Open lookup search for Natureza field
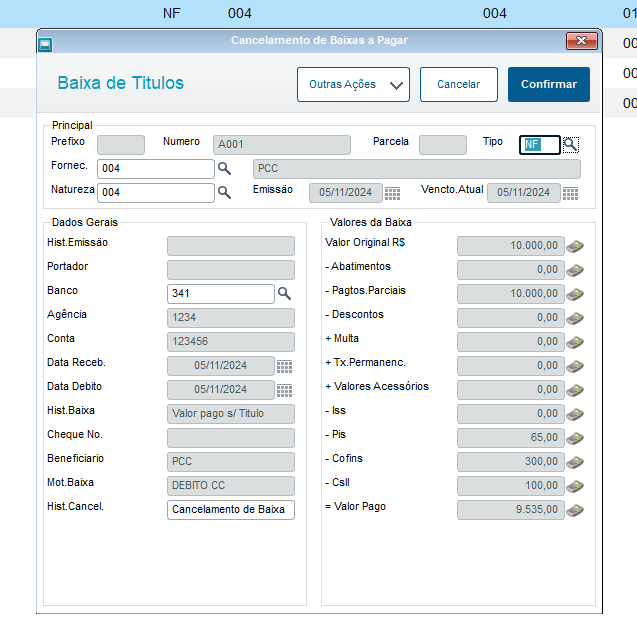This screenshot has width=637, height=633. point(224,193)
